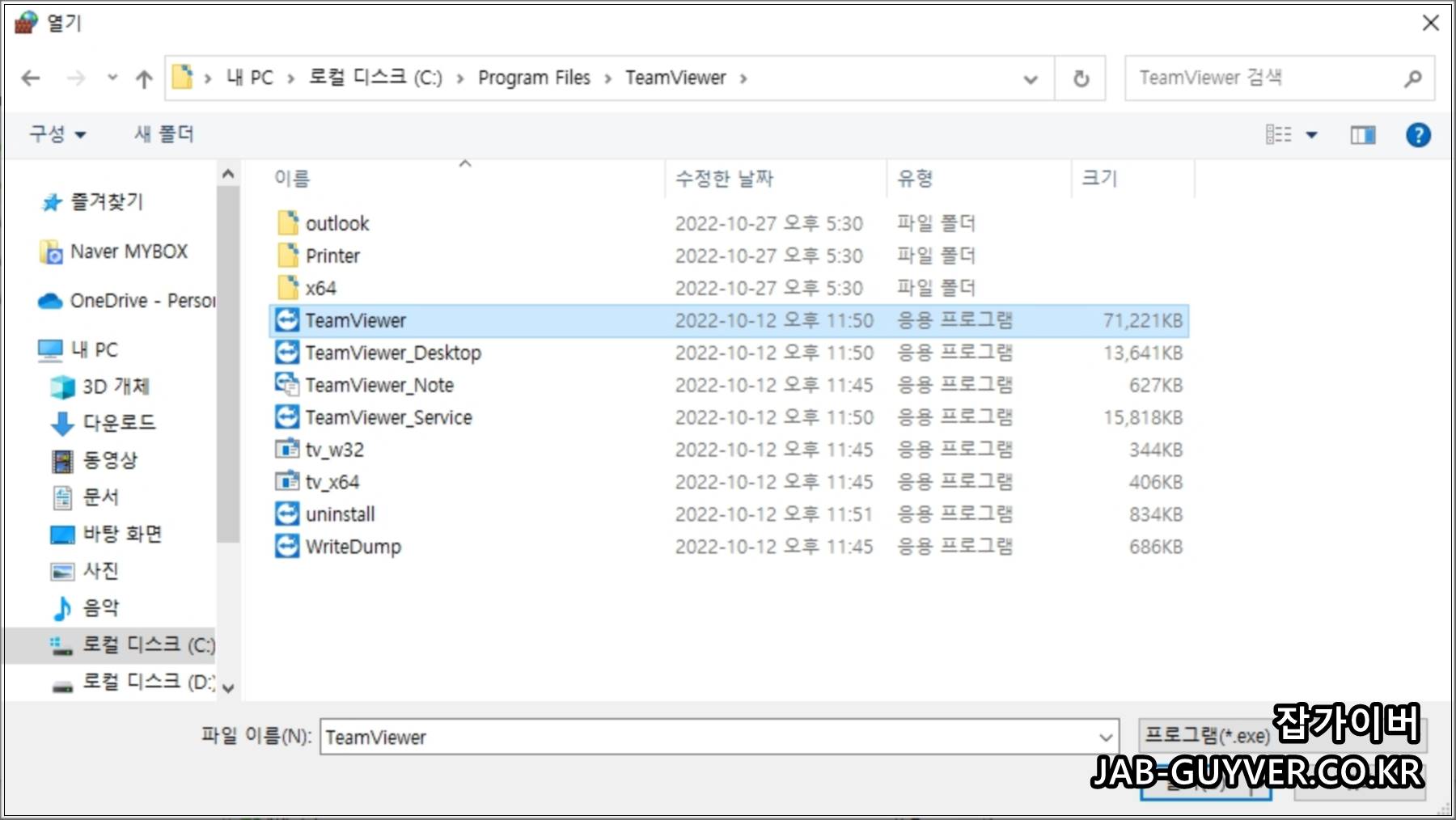Select TeamViewer_Note file icon
The width and height of the screenshot is (1456, 820).
(287, 385)
